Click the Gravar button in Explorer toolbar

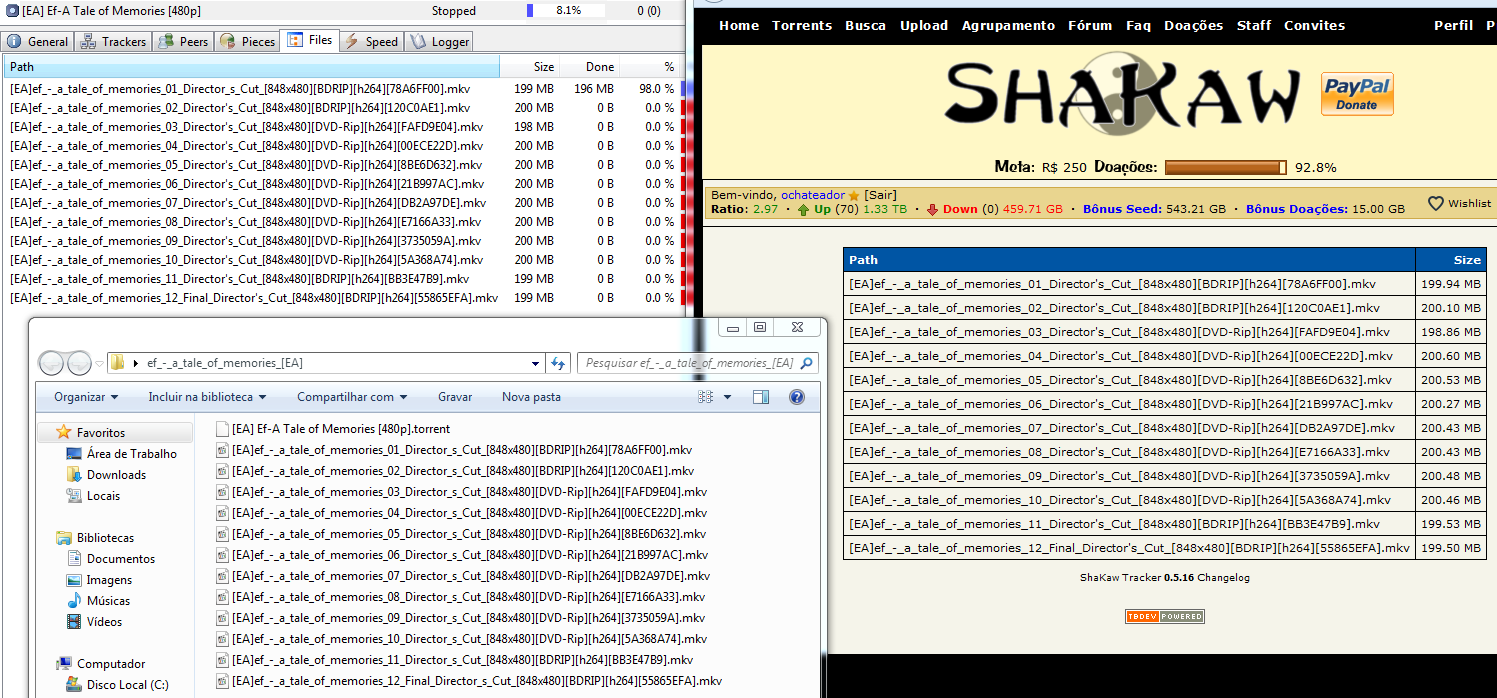455,397
